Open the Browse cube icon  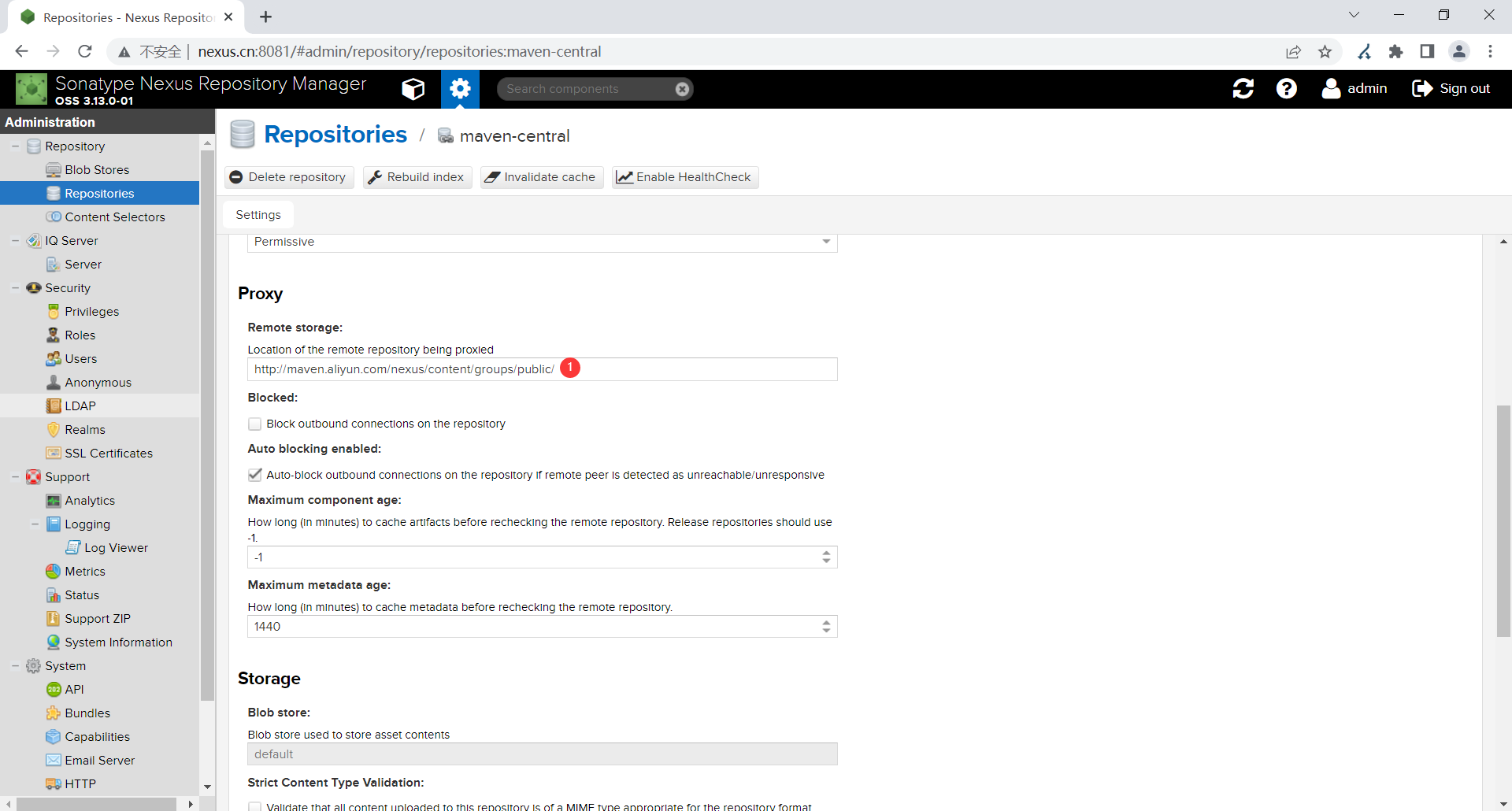pyautogui.click(x=413, y=89)
